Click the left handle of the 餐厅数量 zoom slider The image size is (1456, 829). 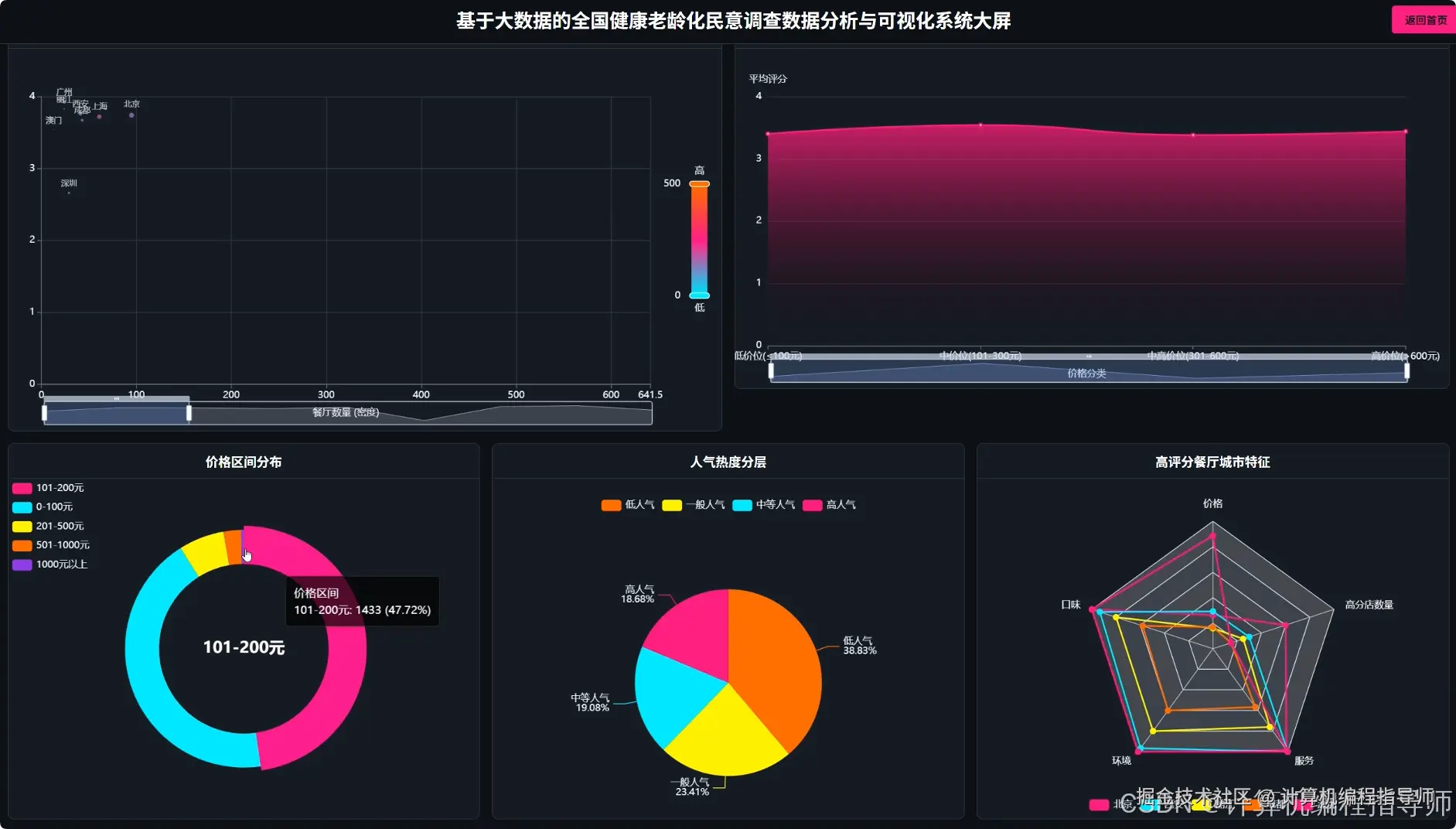coord(44,413)
